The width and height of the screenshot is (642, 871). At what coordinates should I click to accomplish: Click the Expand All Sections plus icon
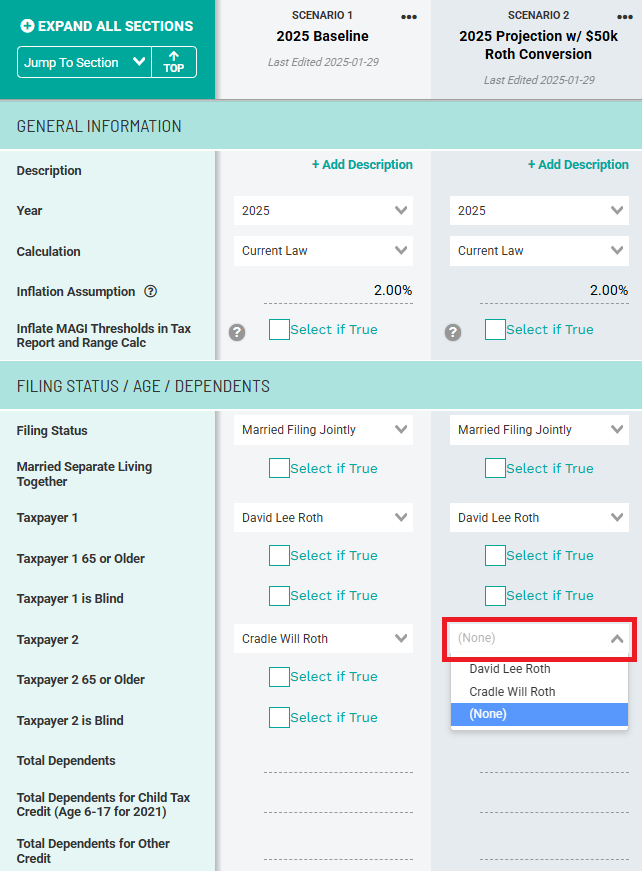pos(27,25)
